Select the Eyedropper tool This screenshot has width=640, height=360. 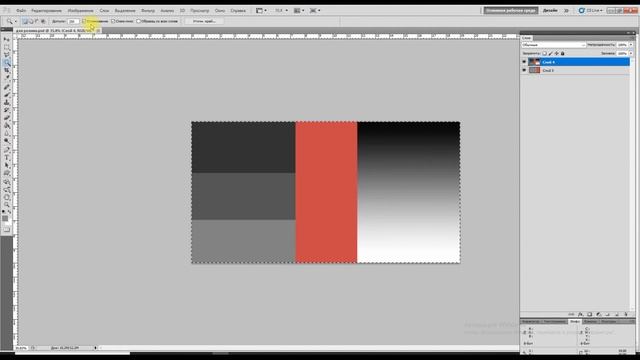click(x=7, y=77)
